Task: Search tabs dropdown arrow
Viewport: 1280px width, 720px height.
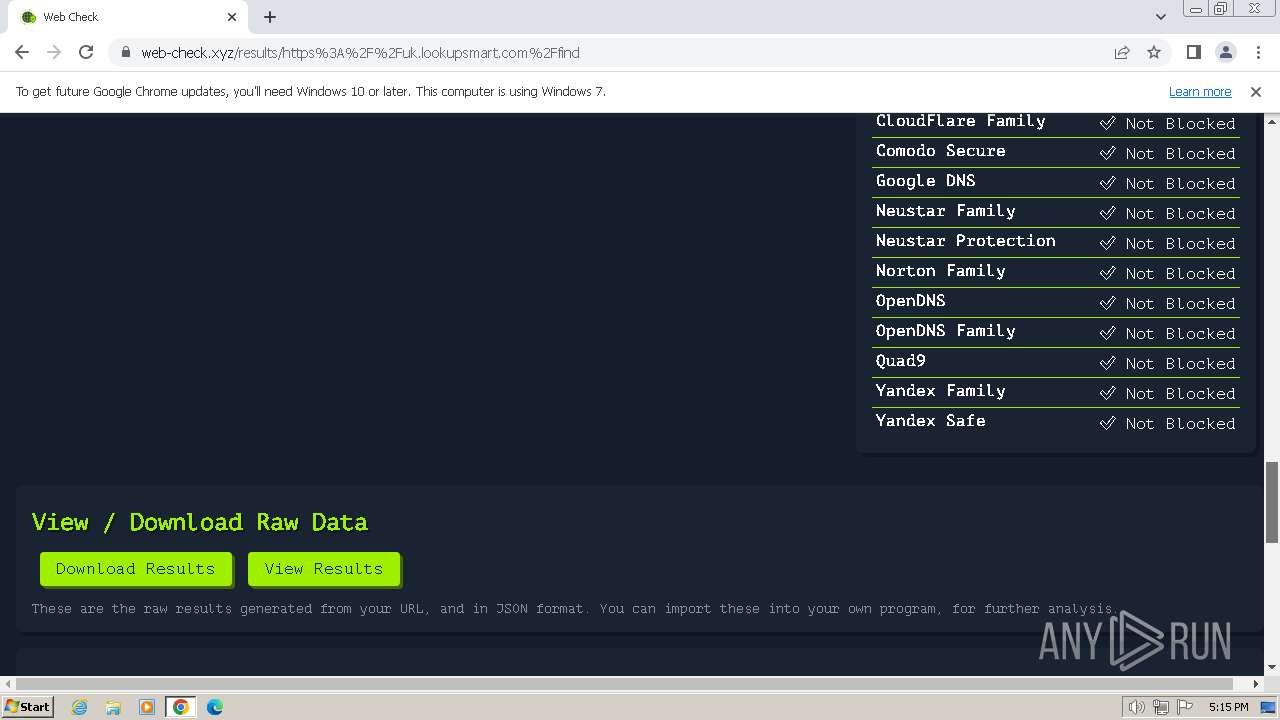Action: [1160, 17]
